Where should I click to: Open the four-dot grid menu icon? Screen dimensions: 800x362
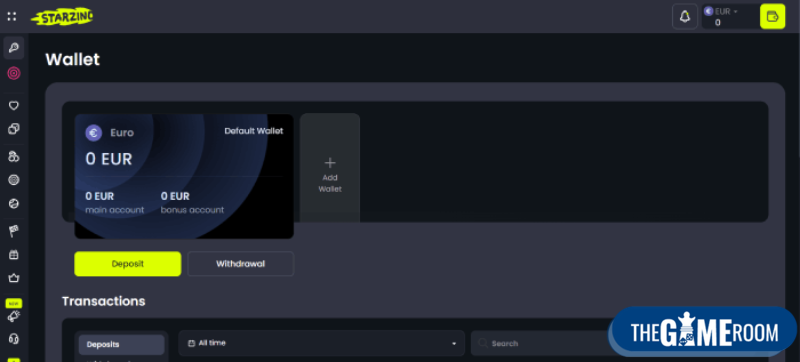[12, 16]
